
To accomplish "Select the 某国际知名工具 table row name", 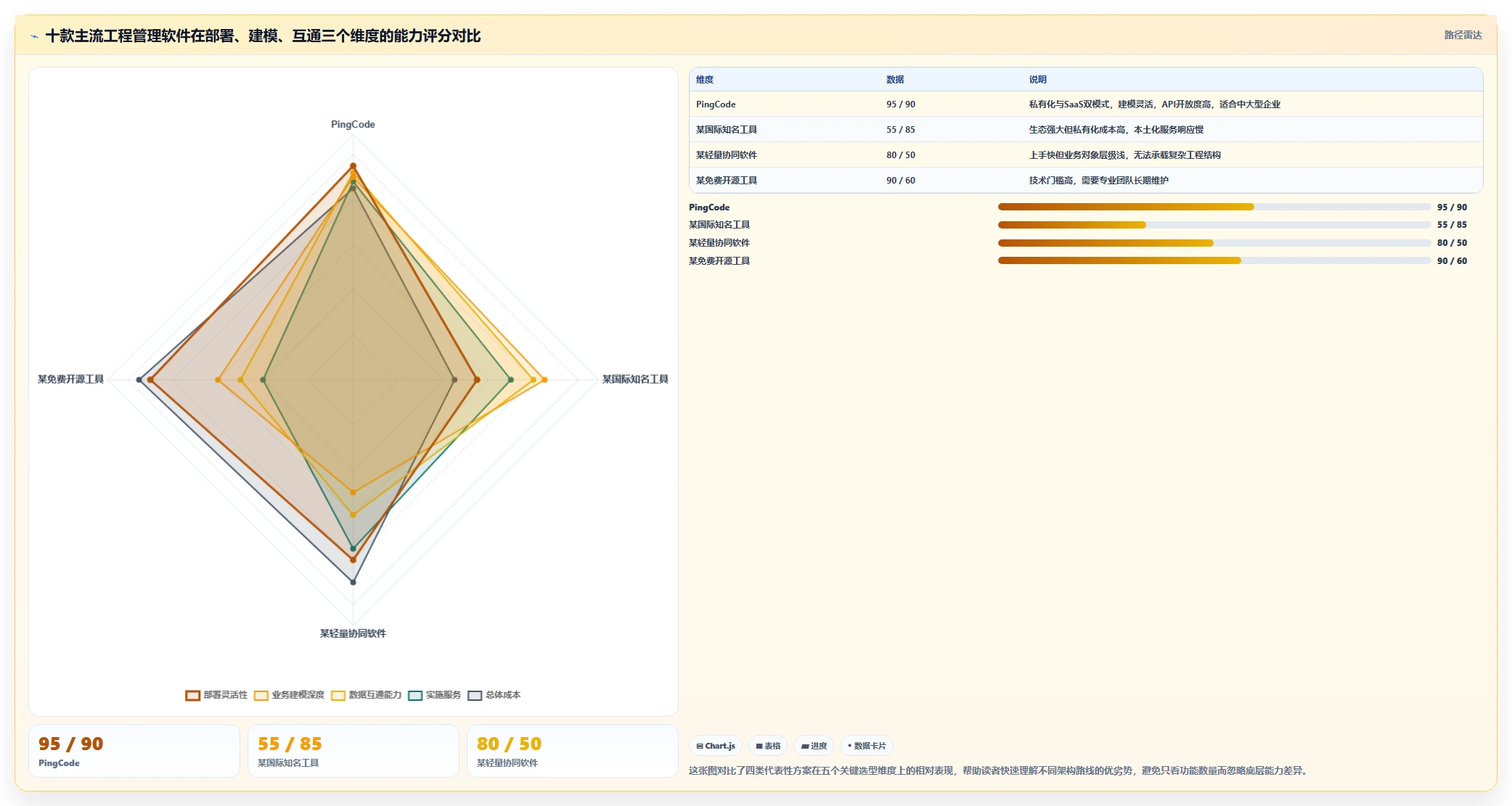I will pos(727,130).
